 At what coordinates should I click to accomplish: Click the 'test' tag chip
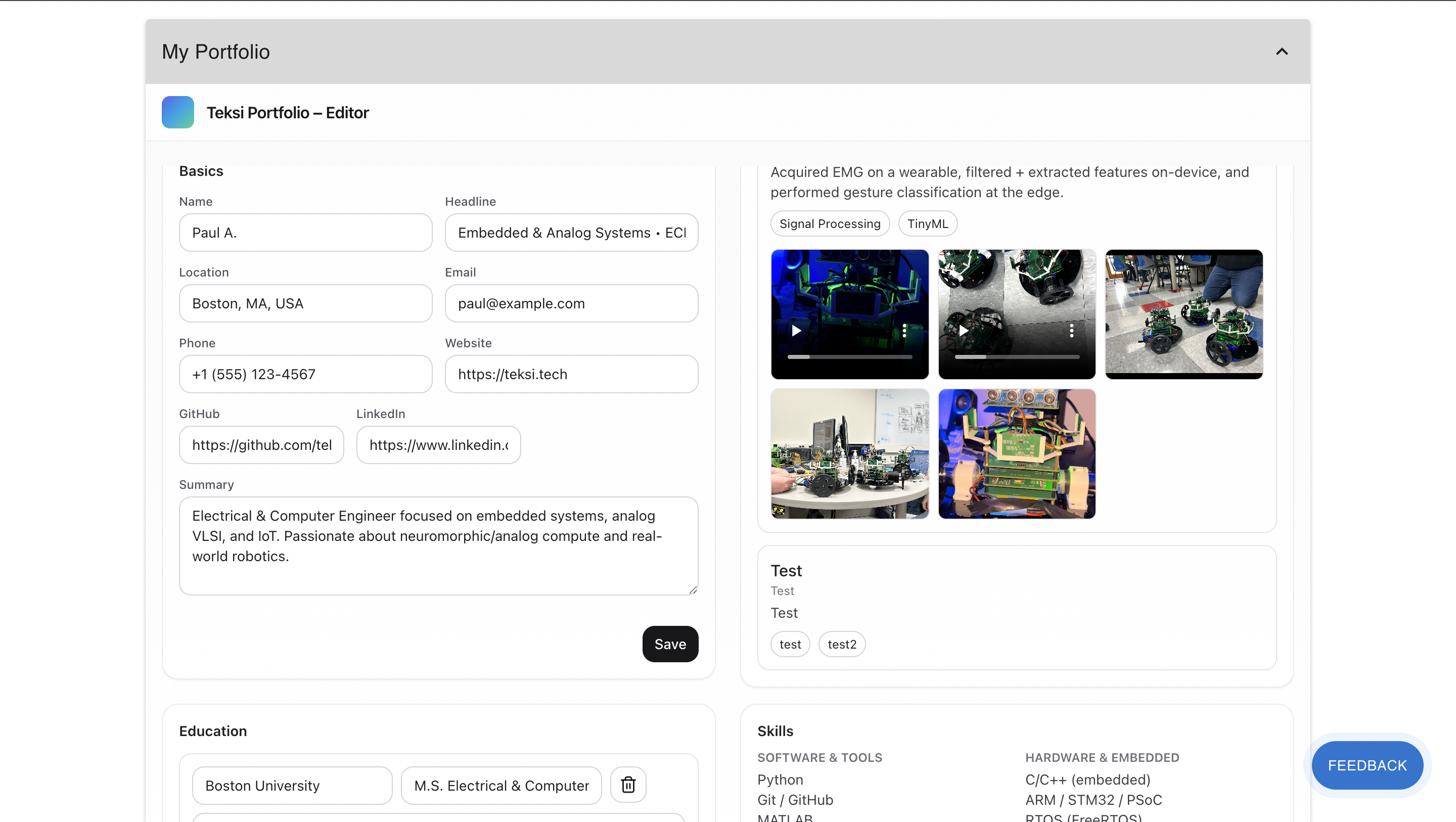coord(790,644)
